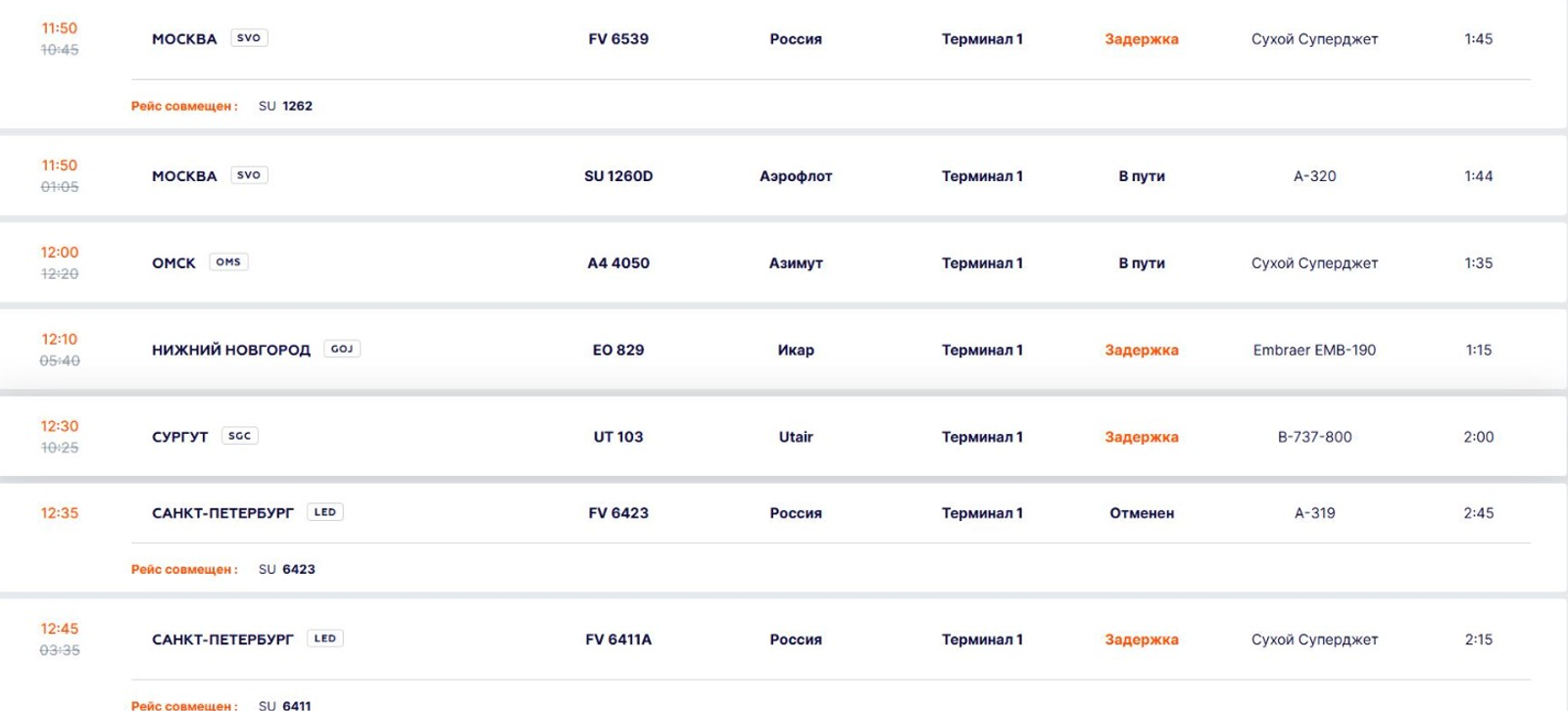This screenshot has width=1568, height=711.
Task: Open codeshare flight SU 6423
Action: coord(287,569)
